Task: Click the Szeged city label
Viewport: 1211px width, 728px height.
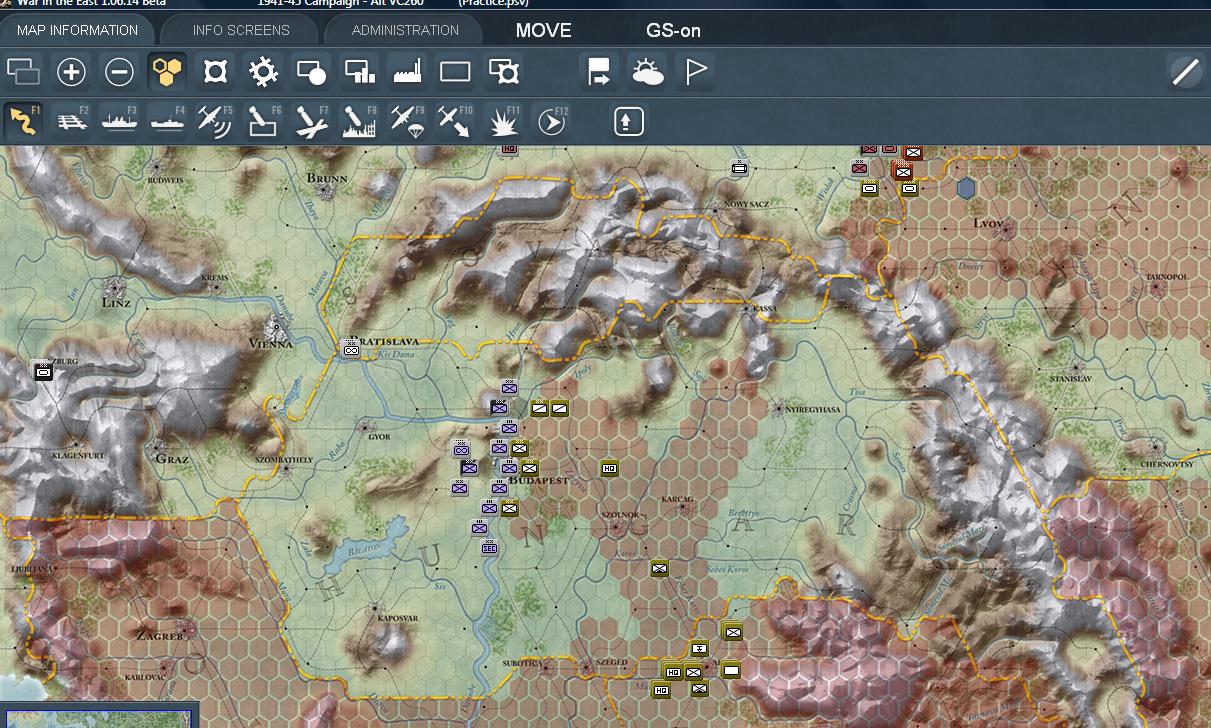Action: [x=611, y=662]
